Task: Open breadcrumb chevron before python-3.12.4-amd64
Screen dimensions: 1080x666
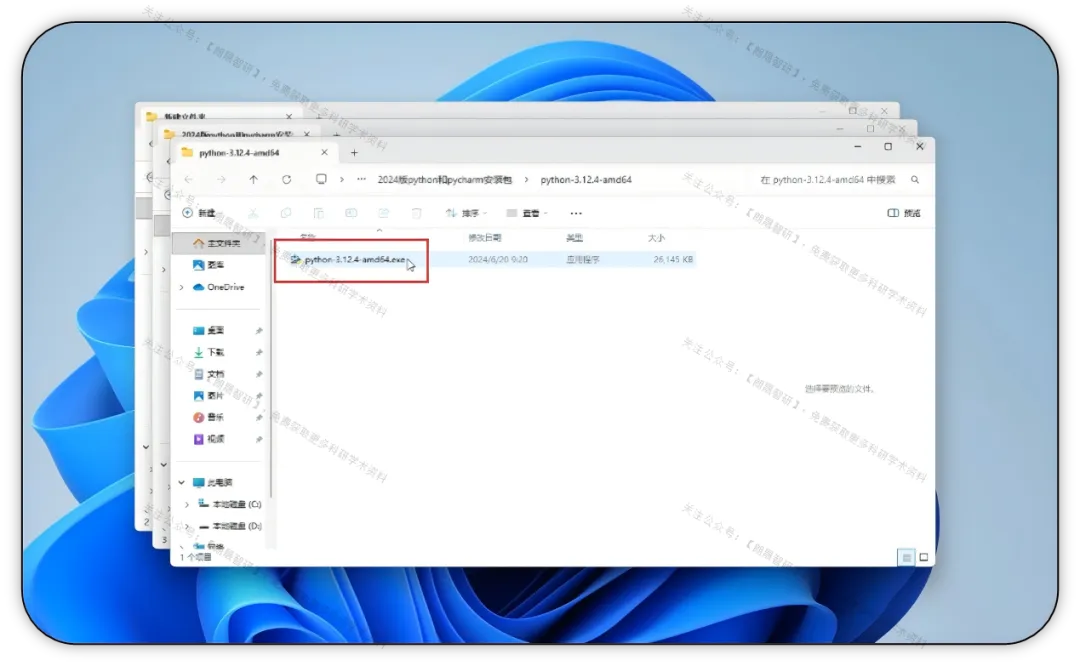Action: [526, 180]
